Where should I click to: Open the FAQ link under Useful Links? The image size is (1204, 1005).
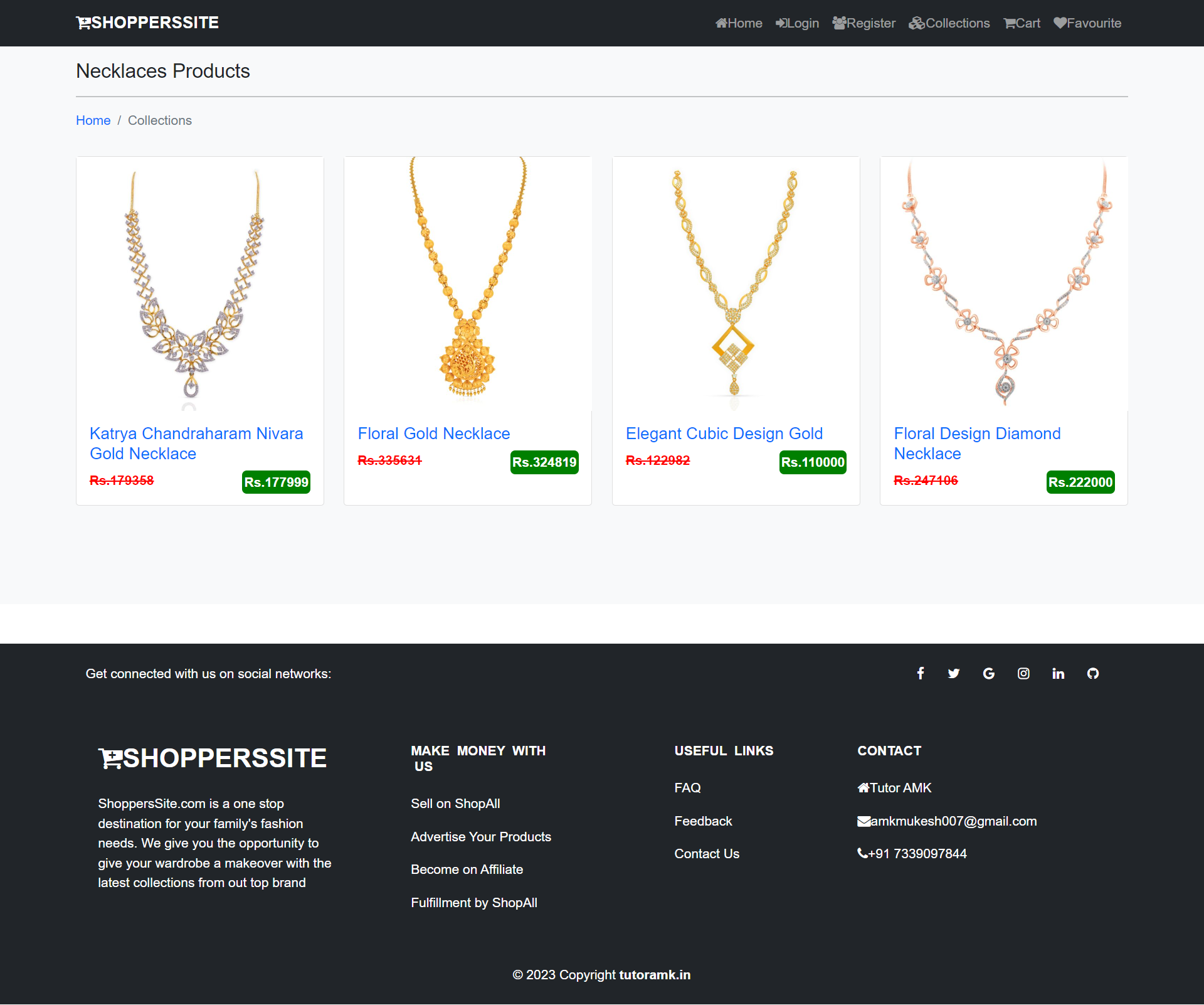click(x=687, y=787)
